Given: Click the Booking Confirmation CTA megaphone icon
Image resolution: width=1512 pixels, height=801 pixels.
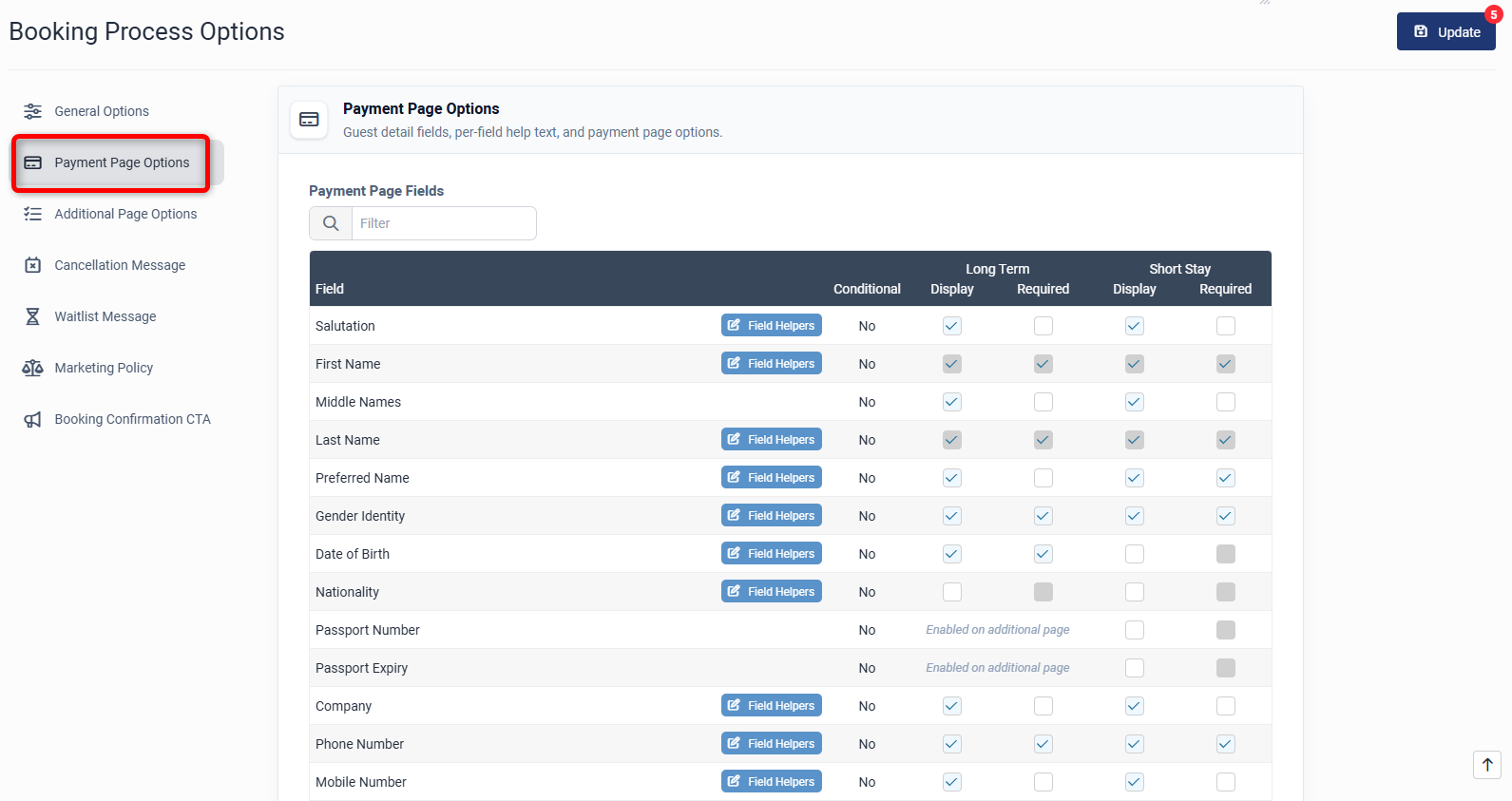Looking at the screenshot, I should pyautogui.click(x=32, y=419).
